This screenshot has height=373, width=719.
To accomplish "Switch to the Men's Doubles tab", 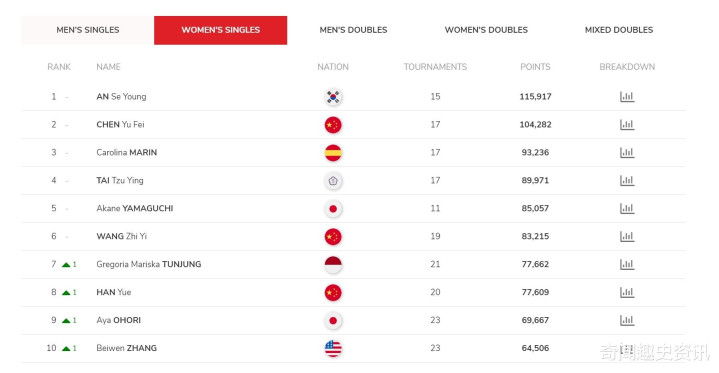I will click(x=353, y=30).
